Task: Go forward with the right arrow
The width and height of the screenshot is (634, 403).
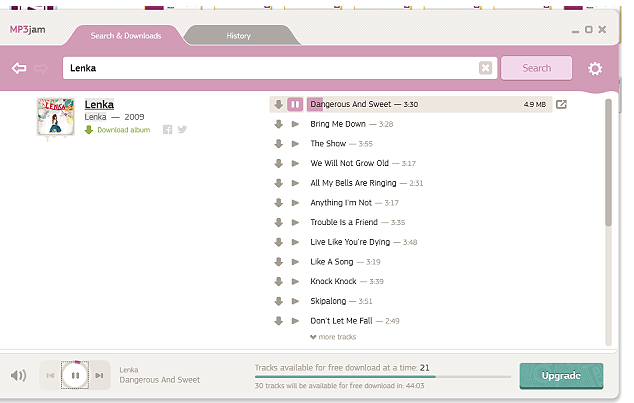Action: tap(41, 68)
